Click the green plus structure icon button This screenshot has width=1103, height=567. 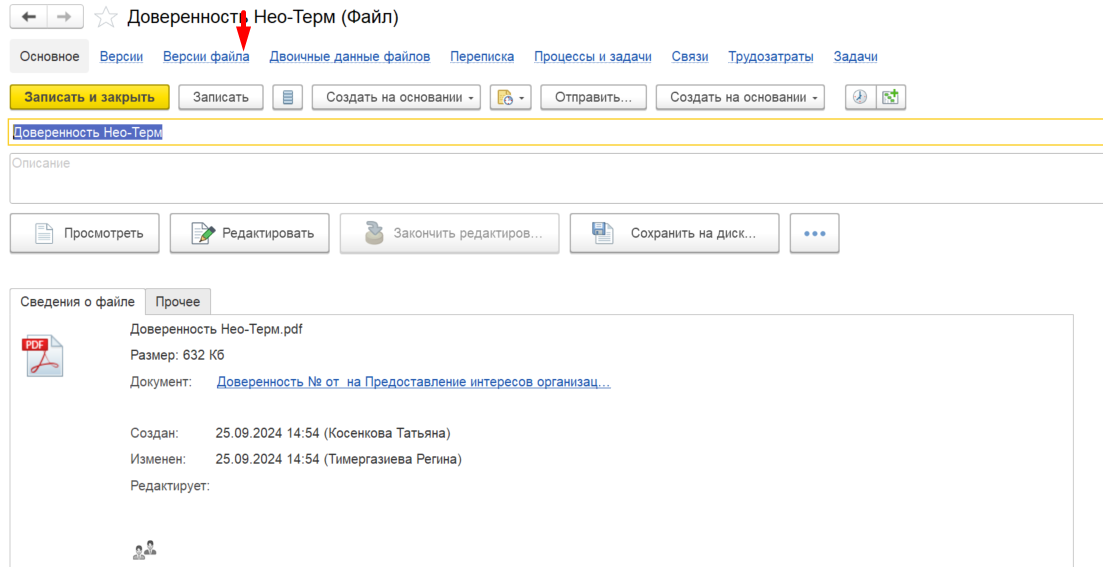[x=891, y=97]
